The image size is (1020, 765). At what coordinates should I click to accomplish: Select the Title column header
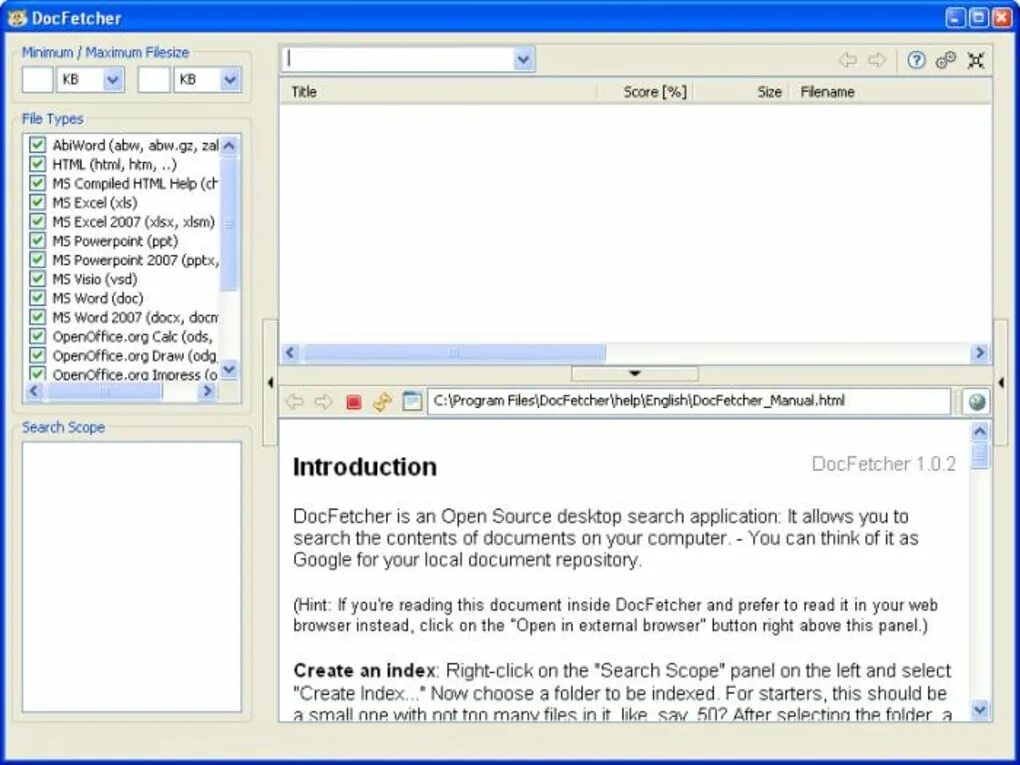(x=303, y=91)
